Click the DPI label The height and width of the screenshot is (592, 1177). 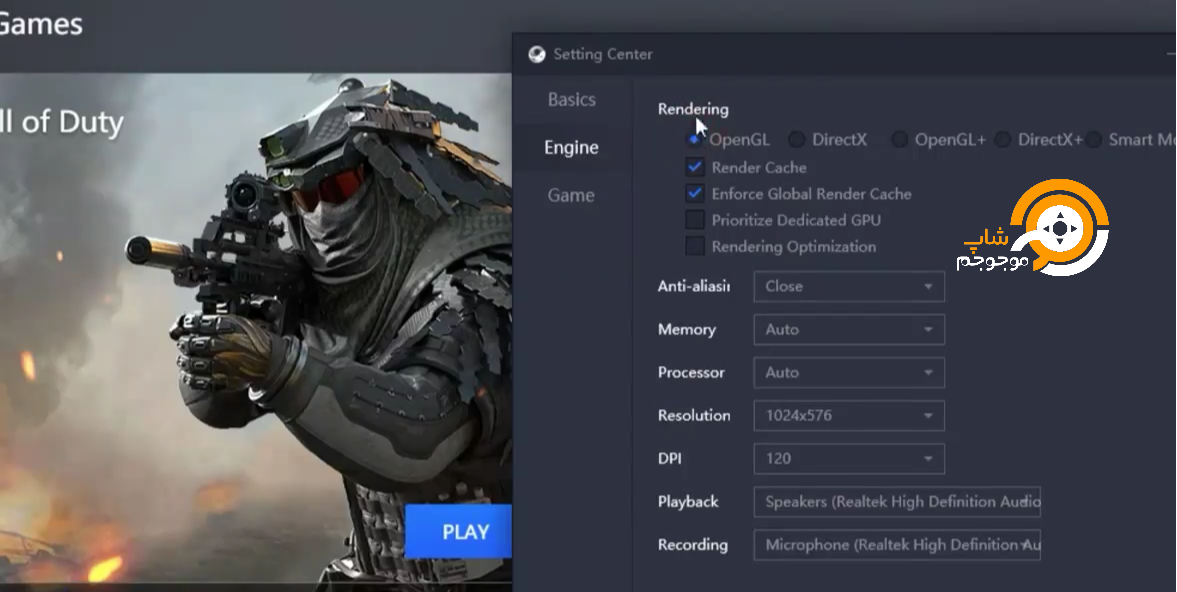point(670,458)
